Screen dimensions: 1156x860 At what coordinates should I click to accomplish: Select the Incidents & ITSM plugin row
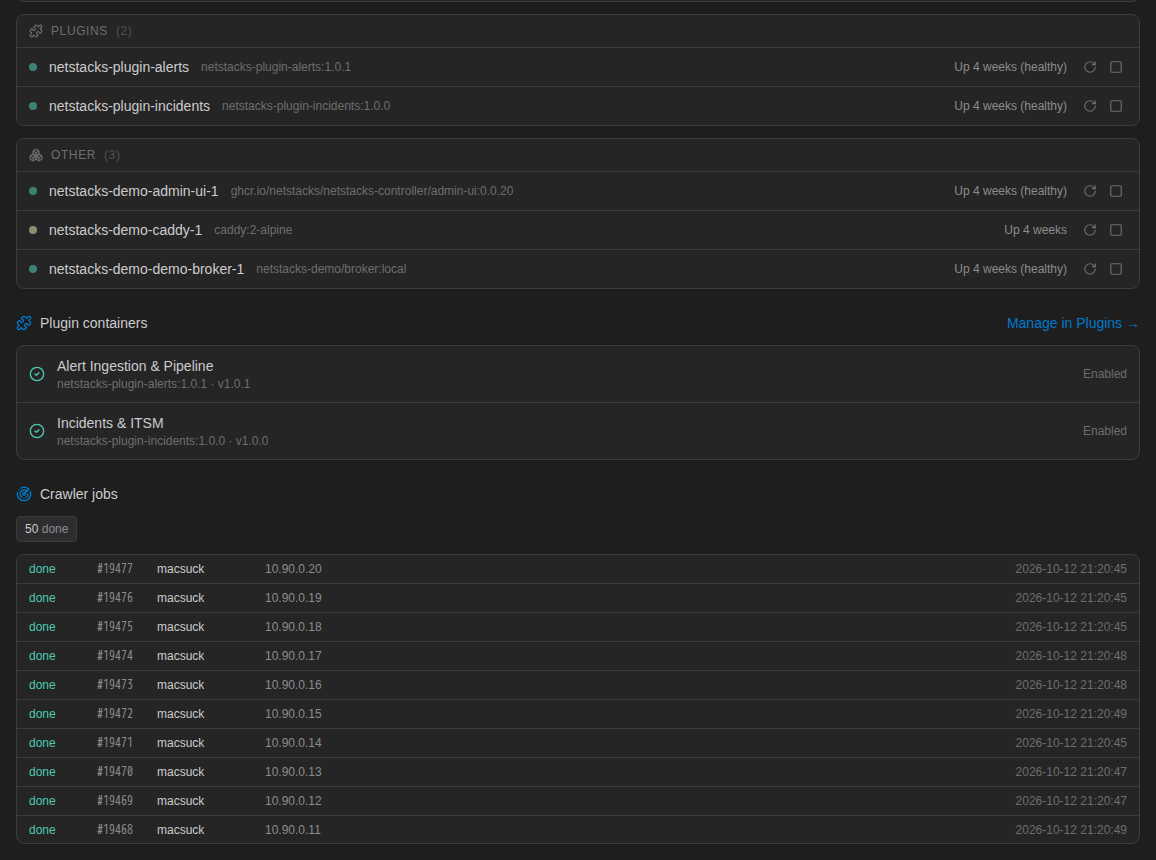578,431
